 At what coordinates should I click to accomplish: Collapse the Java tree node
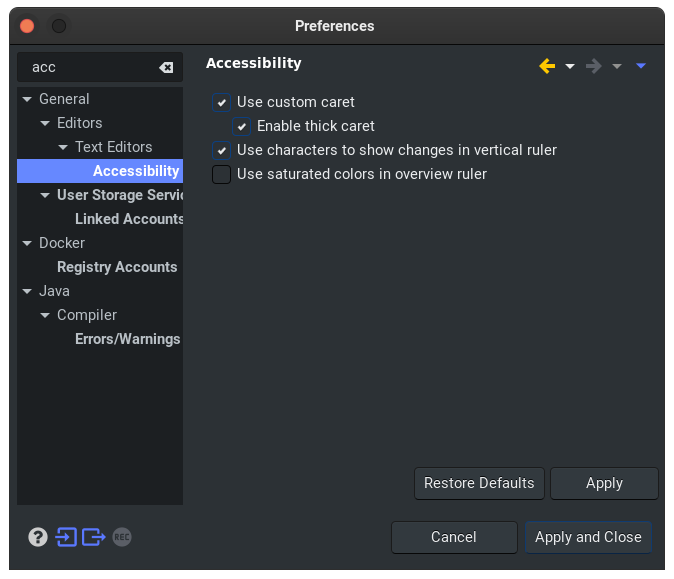[27, 291]
